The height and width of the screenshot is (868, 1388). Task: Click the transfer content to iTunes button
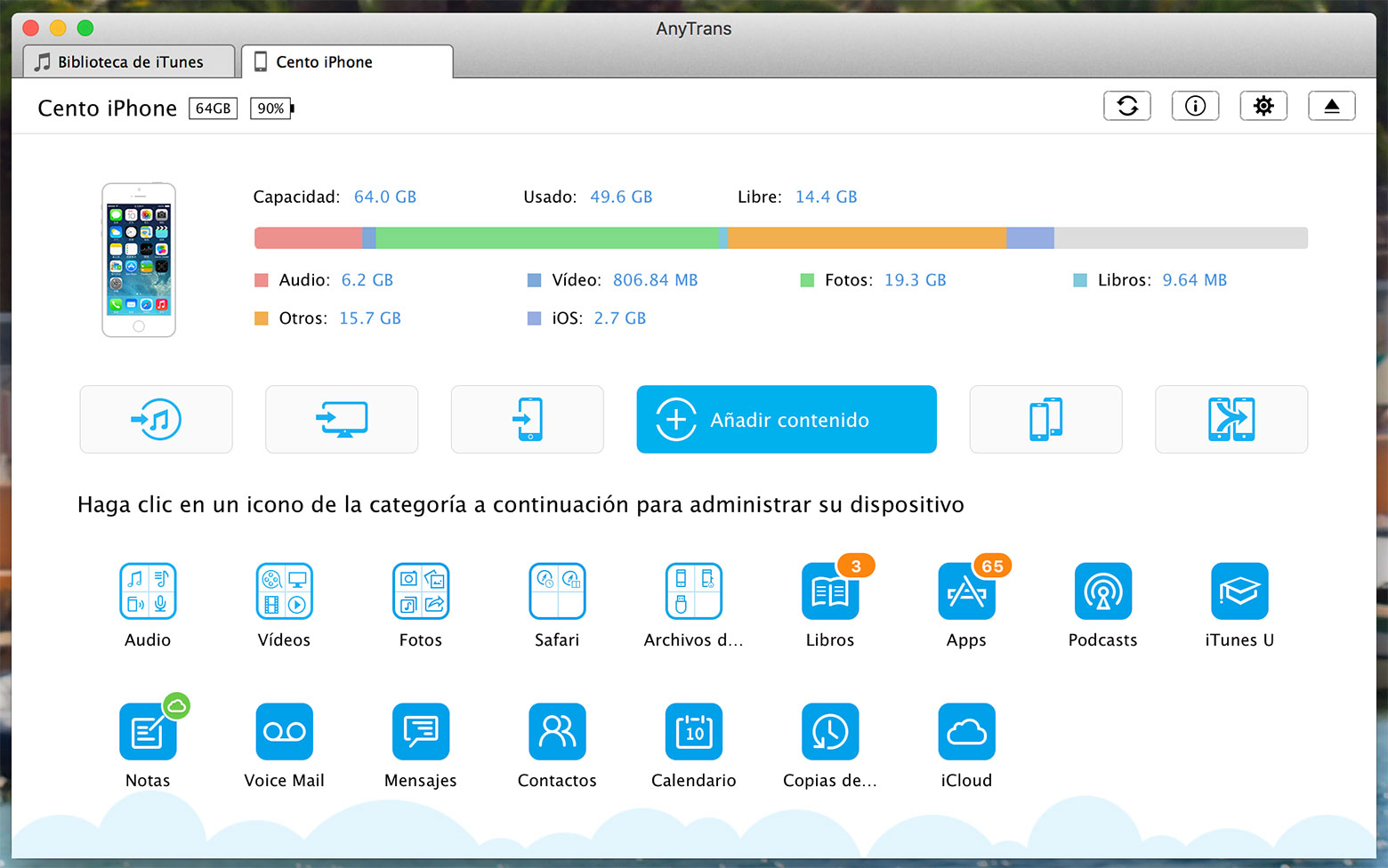point(156,419)
